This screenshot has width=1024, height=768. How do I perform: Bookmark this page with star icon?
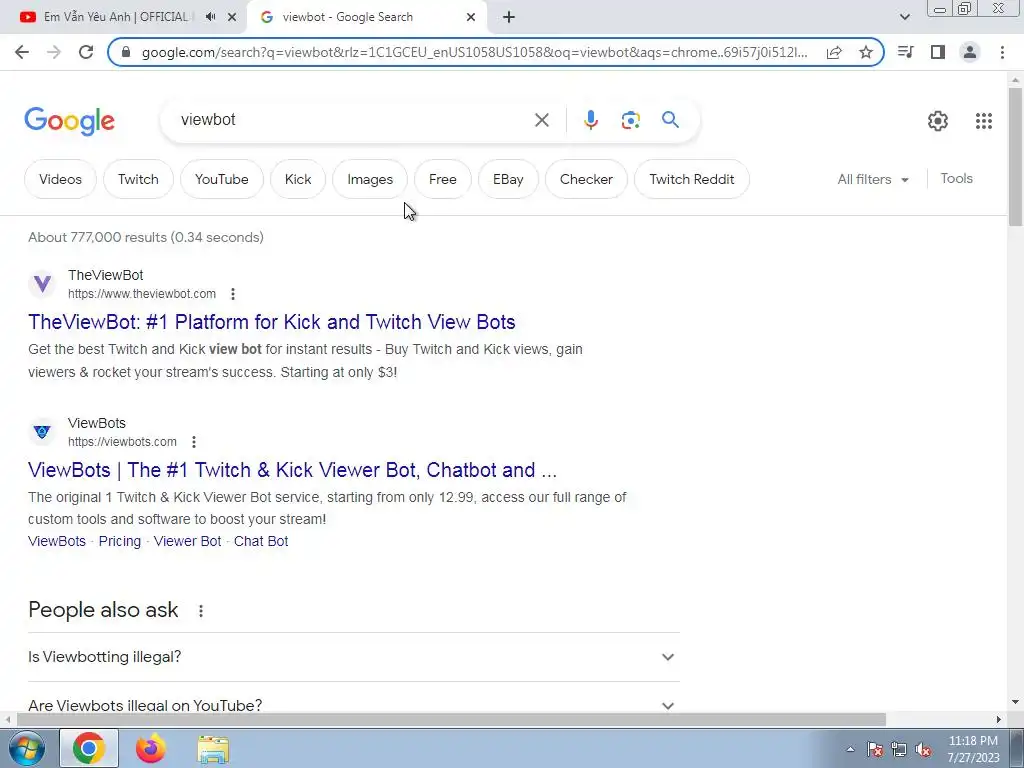tap(866, 52)
